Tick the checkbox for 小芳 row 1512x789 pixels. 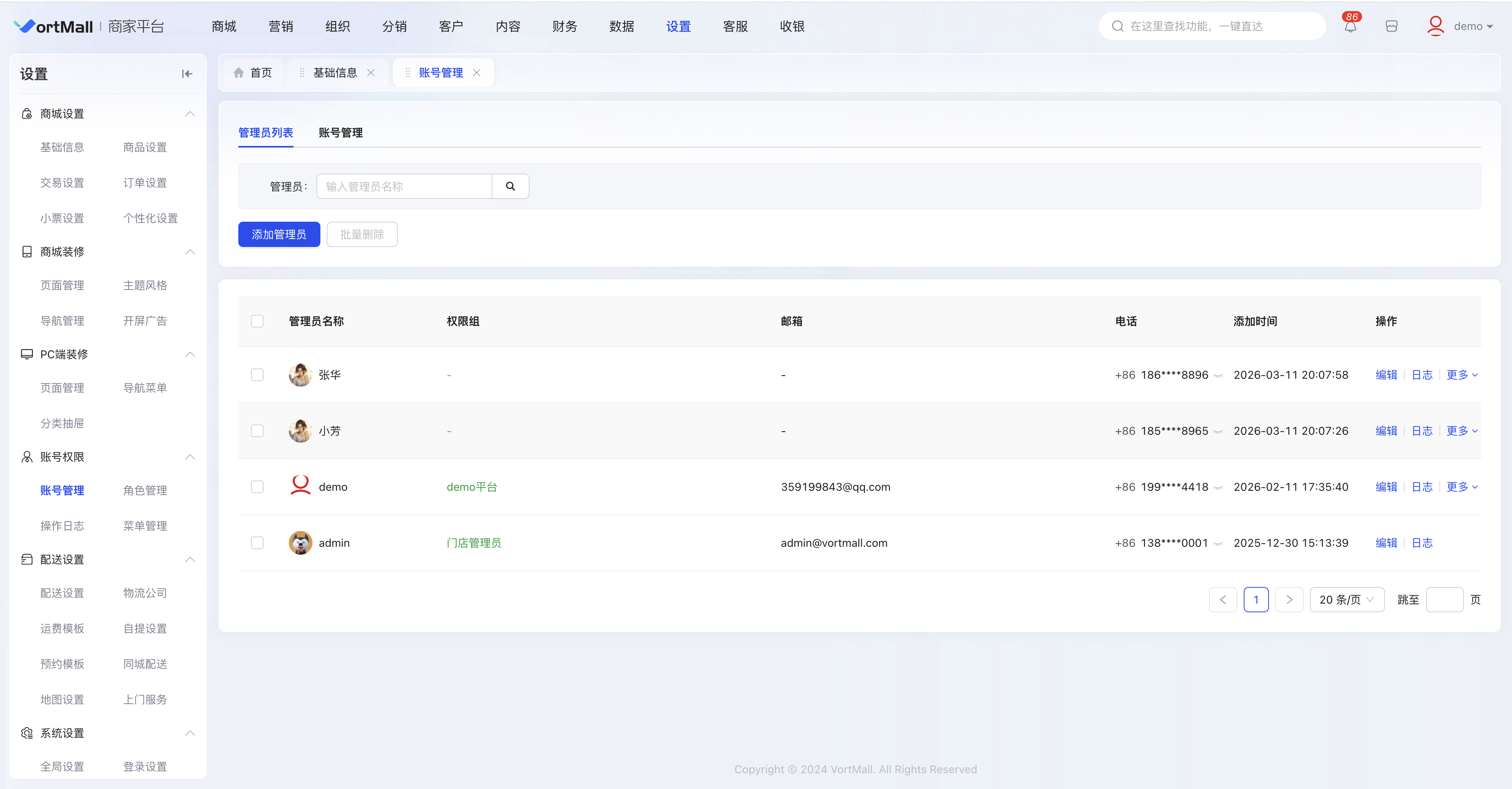coord(257,431)
